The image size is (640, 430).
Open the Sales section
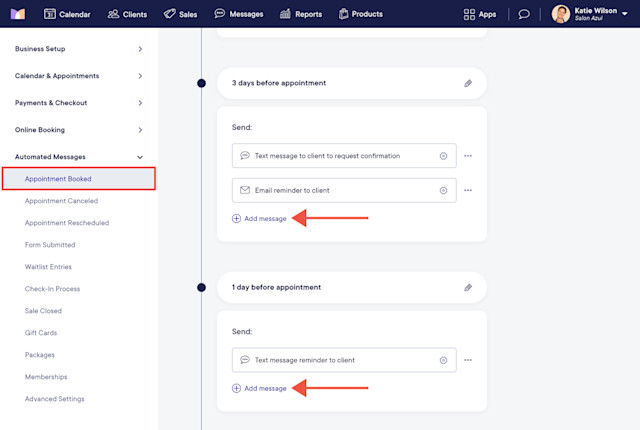[180, 14]
